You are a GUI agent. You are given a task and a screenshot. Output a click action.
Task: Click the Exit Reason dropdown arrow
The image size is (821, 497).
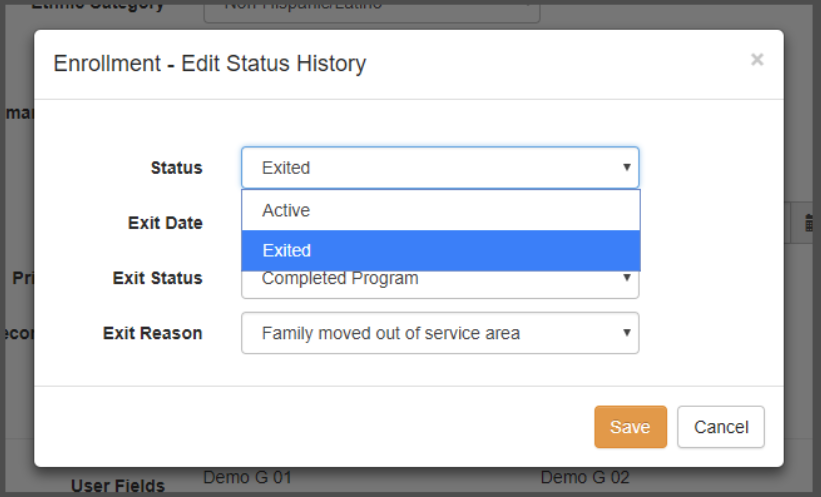[x=626, y=333]
